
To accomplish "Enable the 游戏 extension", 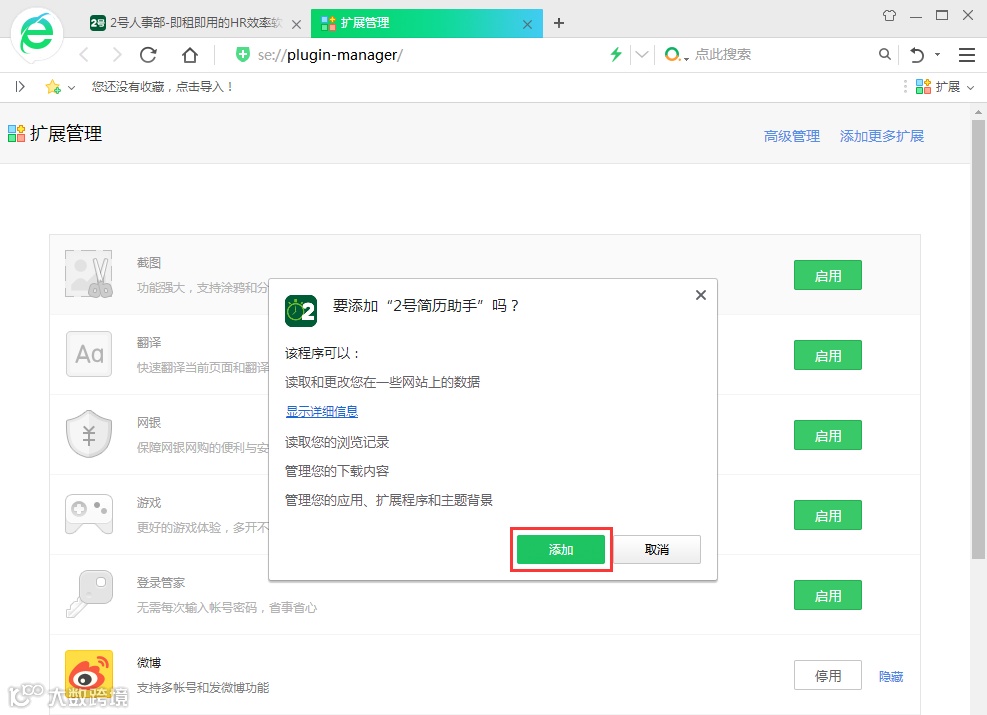I will 828,515.
